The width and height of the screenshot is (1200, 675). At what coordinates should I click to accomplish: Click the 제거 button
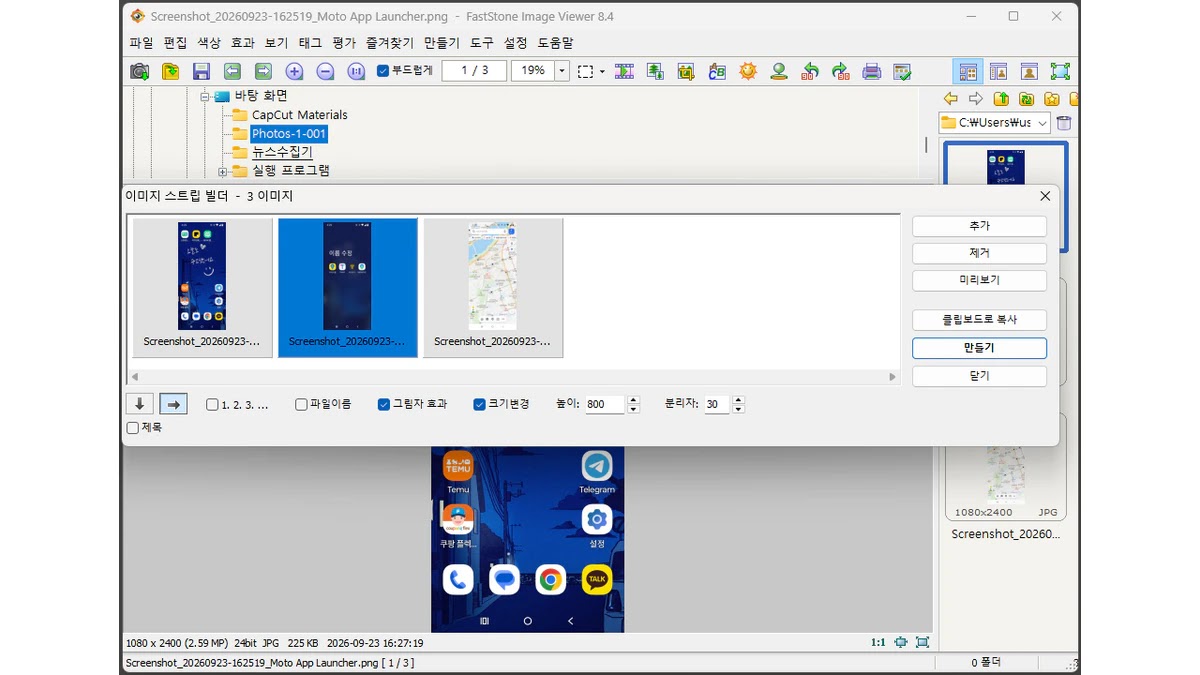coord(979,253)
